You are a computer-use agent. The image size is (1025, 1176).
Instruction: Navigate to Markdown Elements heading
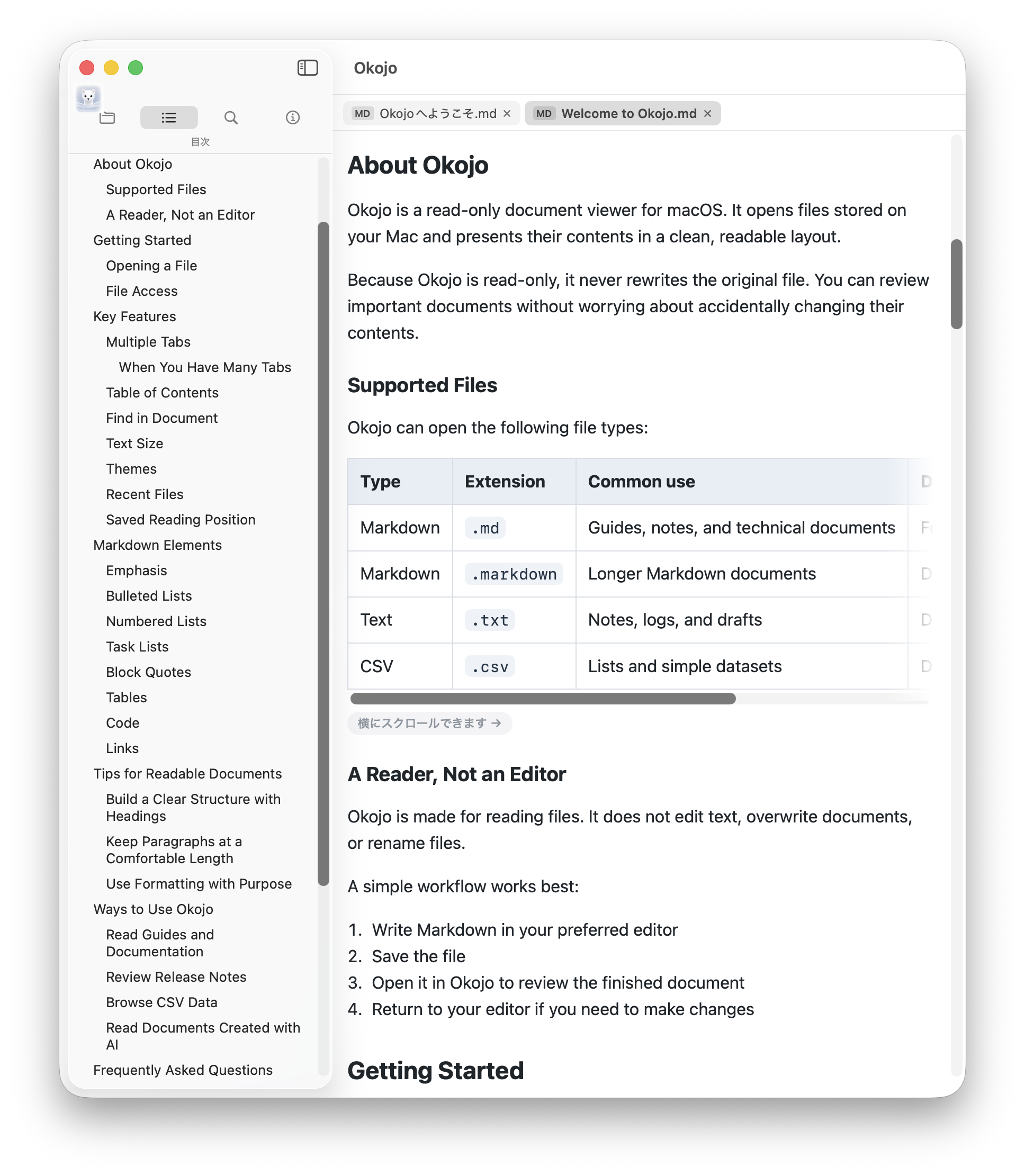tap(157, 545)
